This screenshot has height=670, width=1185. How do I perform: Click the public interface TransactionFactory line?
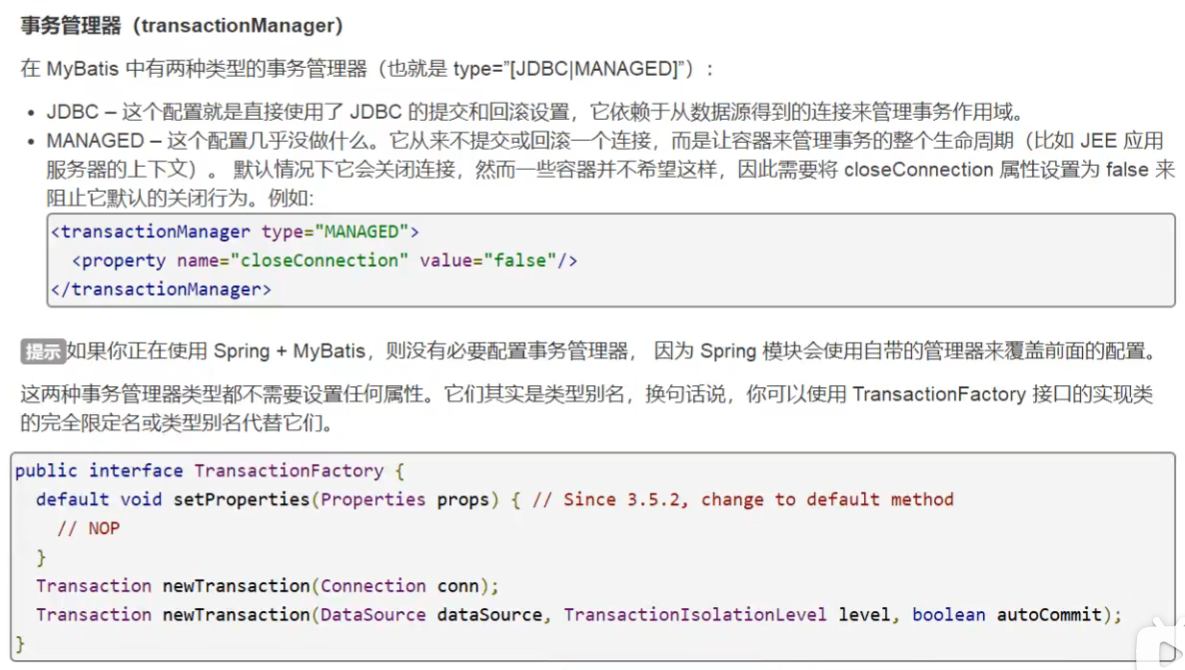tap(209, 471)
